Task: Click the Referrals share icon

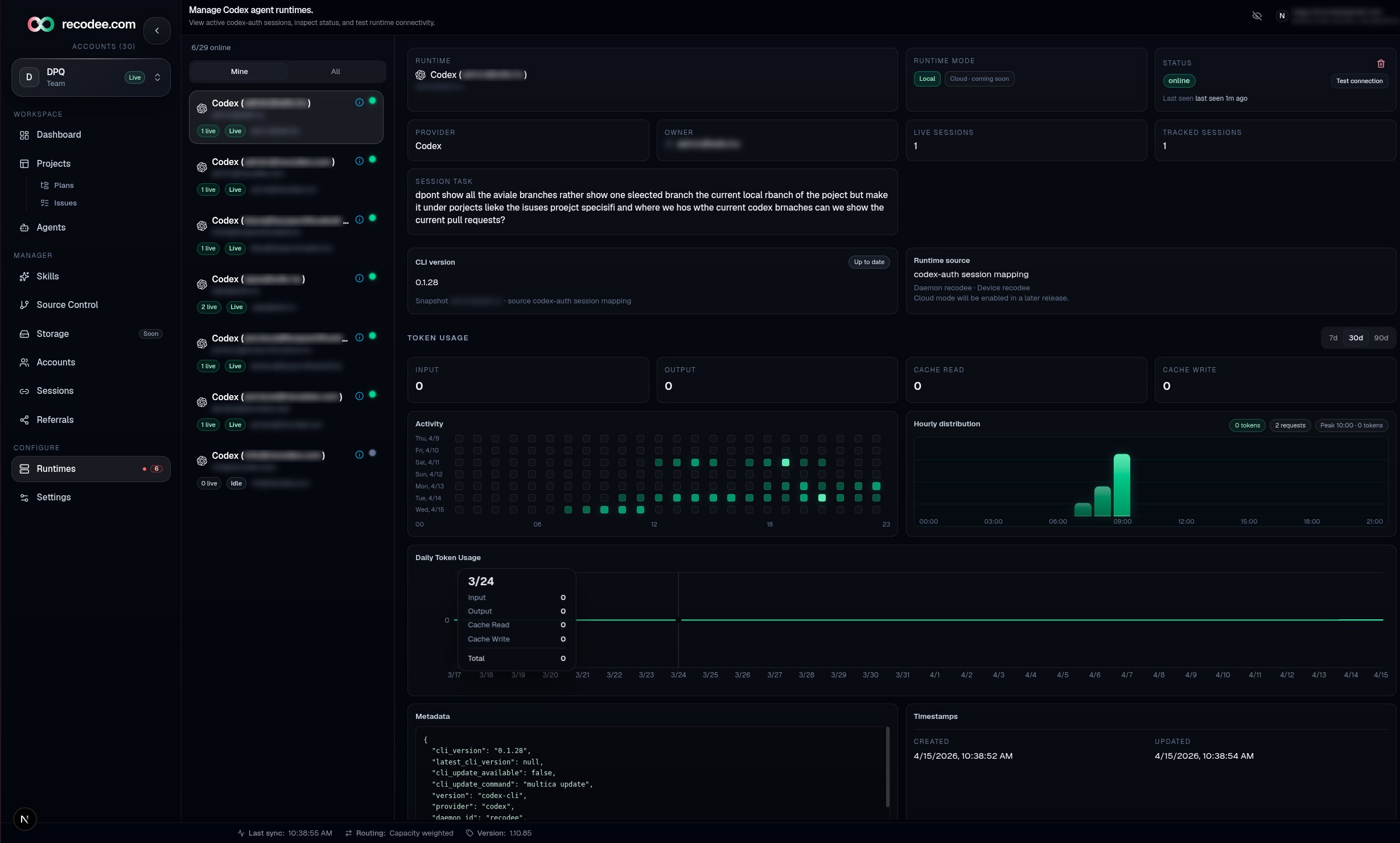Action: click(x=24, y=420)
